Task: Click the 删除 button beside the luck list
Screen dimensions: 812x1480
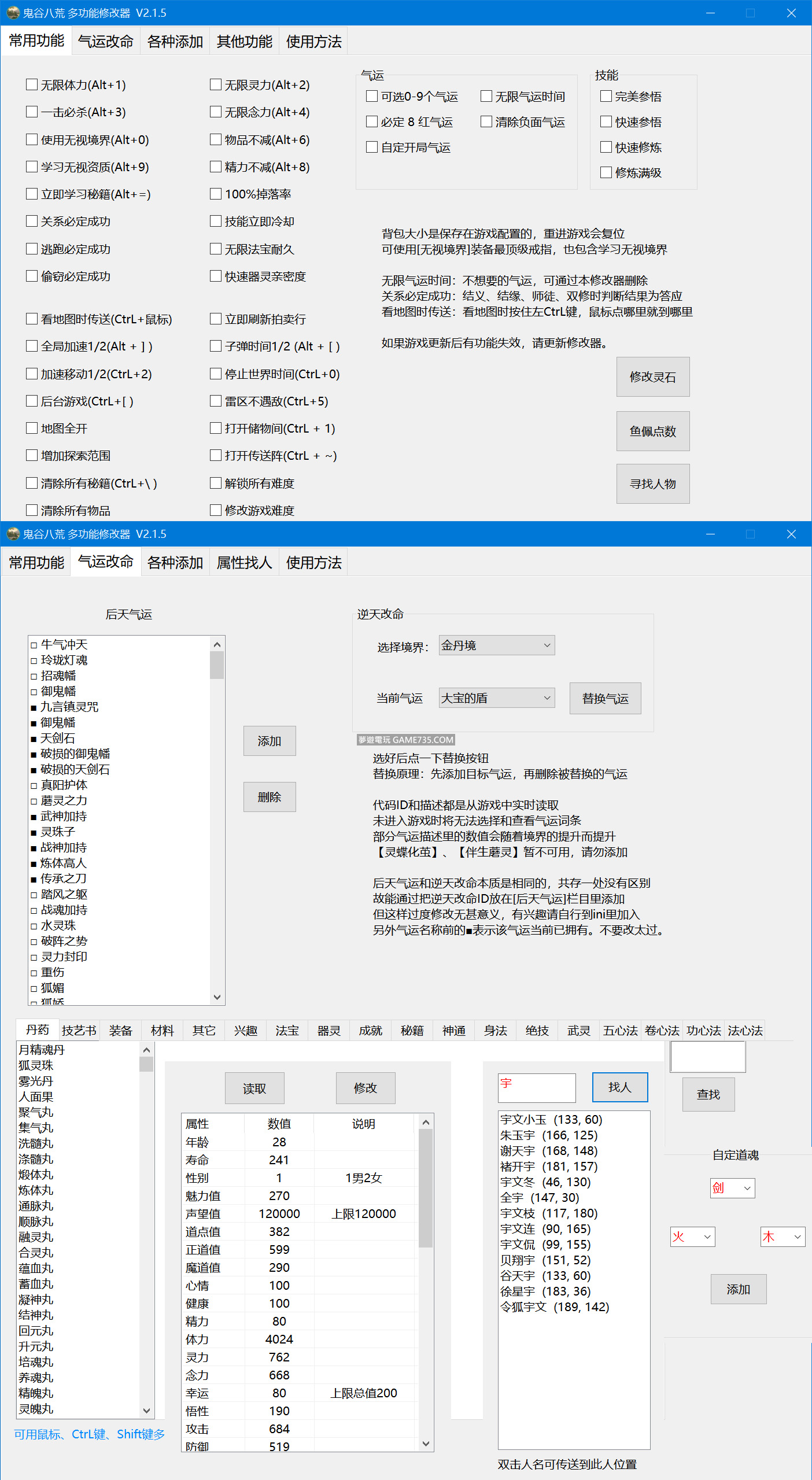Action: (270, 797)
